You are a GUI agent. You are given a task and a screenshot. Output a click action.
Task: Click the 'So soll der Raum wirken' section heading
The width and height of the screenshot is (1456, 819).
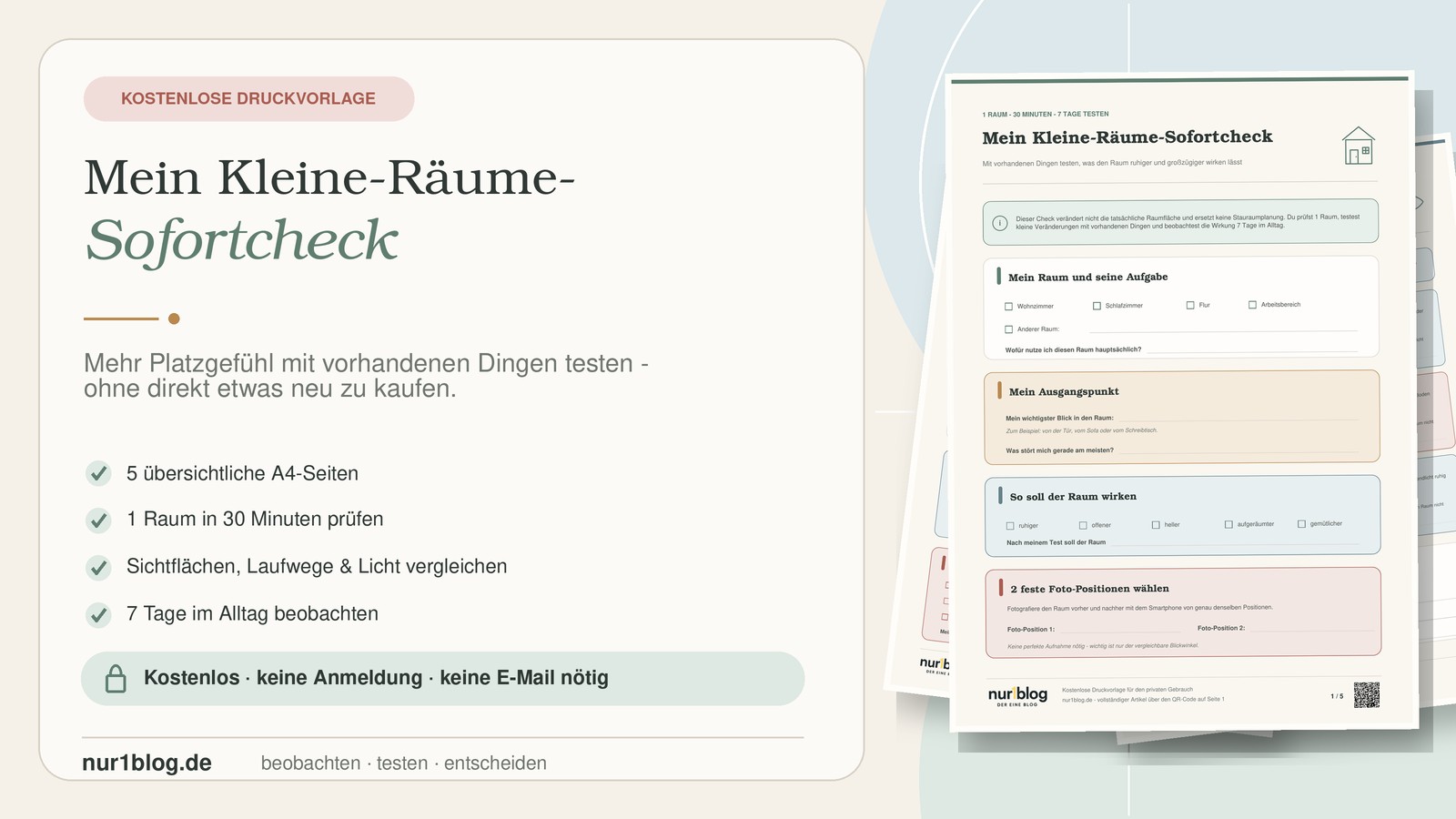(1073, 497)
